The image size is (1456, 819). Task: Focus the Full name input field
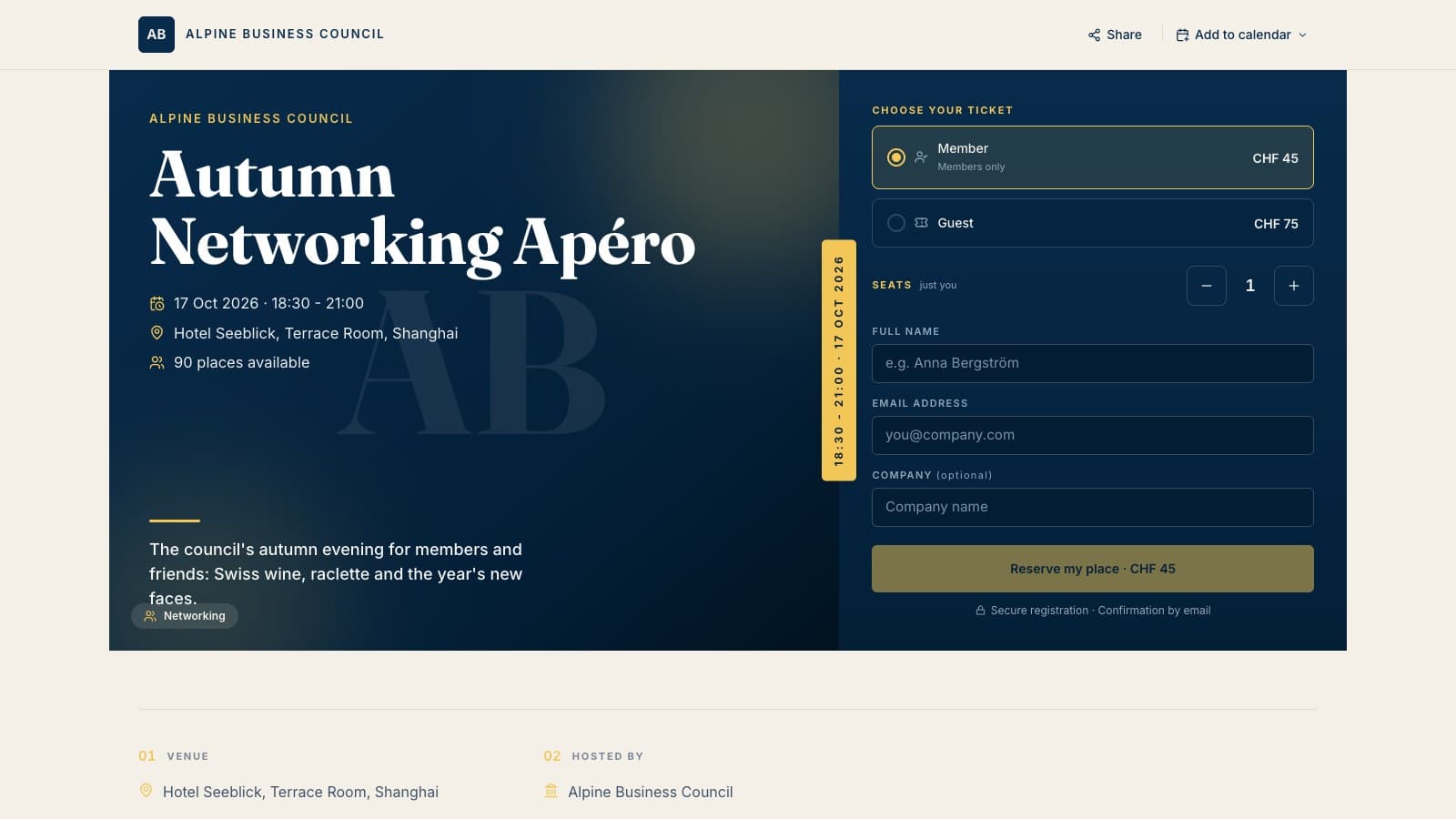point(1092,363)
